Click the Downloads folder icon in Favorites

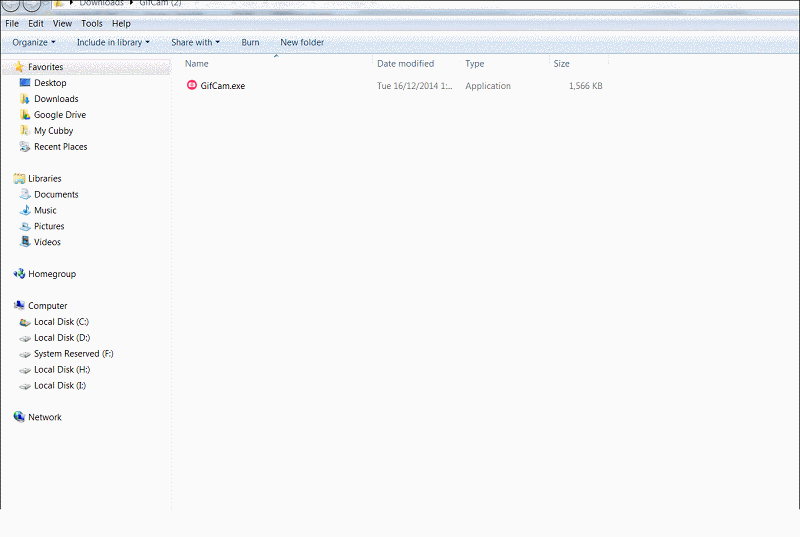[25, 98]
